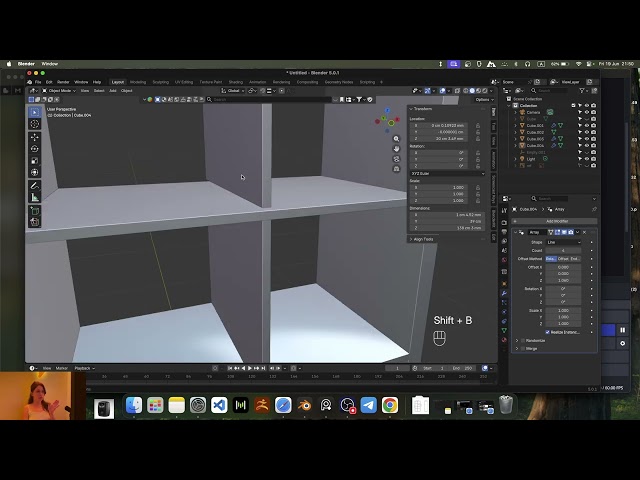Open the Render menu
Screen dimensions: 640x480
[x=63, y=82]
